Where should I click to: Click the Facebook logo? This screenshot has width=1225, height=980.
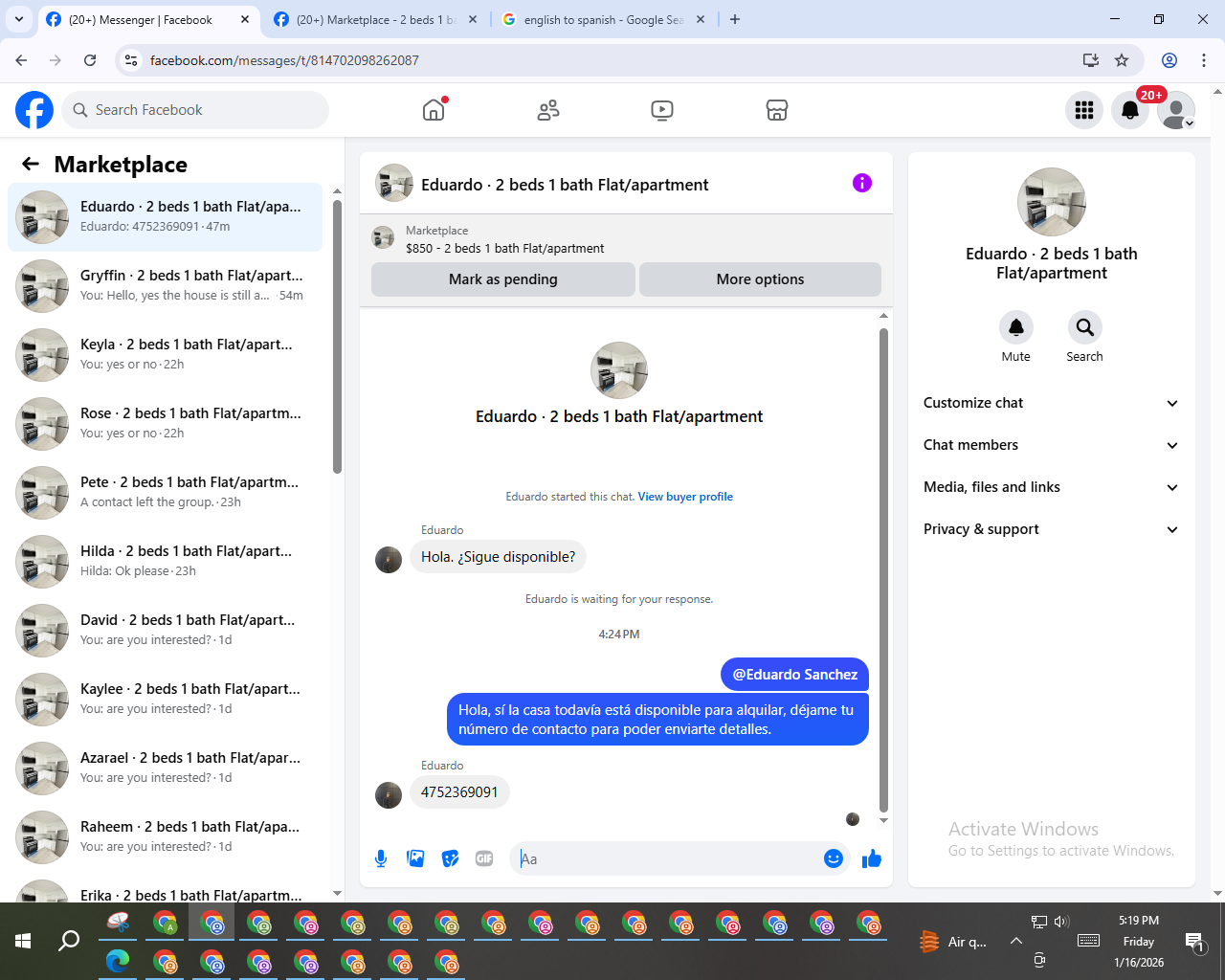34,110
